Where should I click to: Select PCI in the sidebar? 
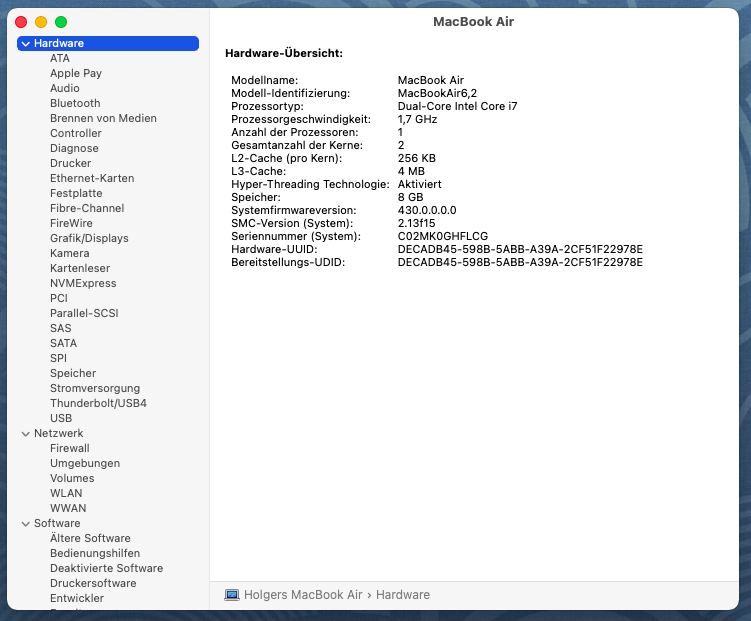coord(59,298)
